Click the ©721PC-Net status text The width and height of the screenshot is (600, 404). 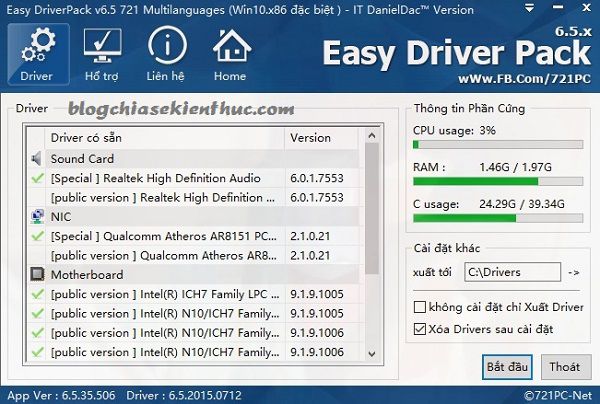(558, 395)
